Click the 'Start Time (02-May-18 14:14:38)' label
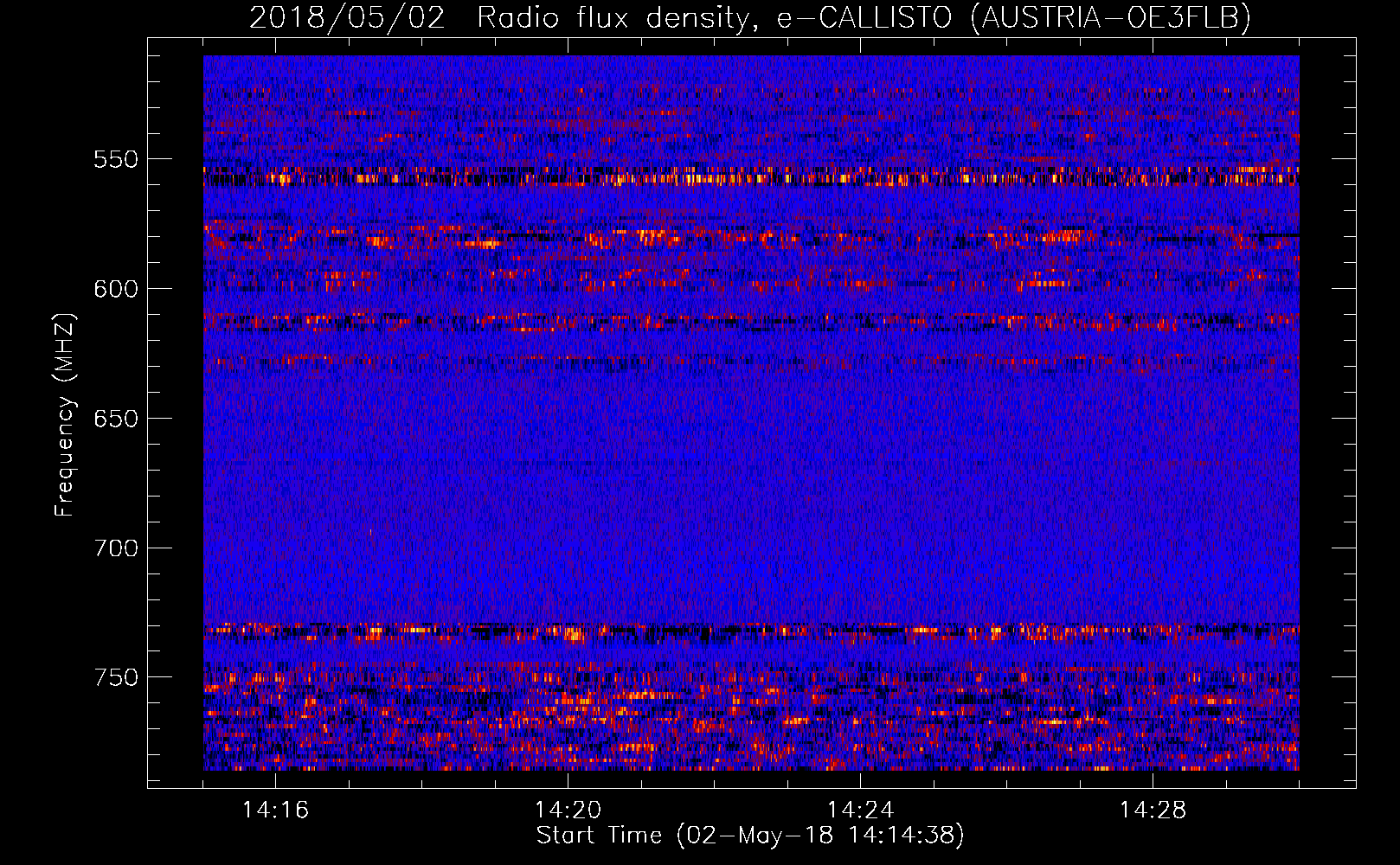This screenshot has width=1400, height=865. point(750,836)
